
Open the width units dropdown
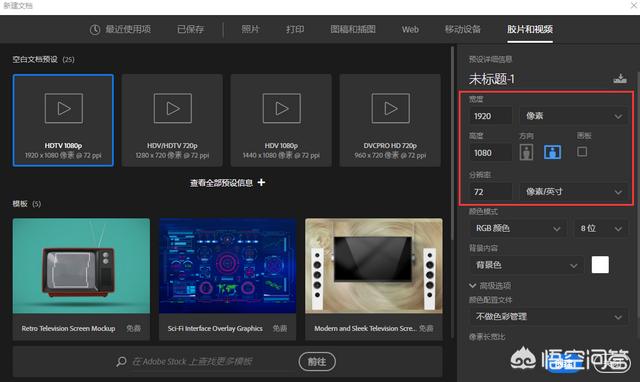click(x=573, y=116)
